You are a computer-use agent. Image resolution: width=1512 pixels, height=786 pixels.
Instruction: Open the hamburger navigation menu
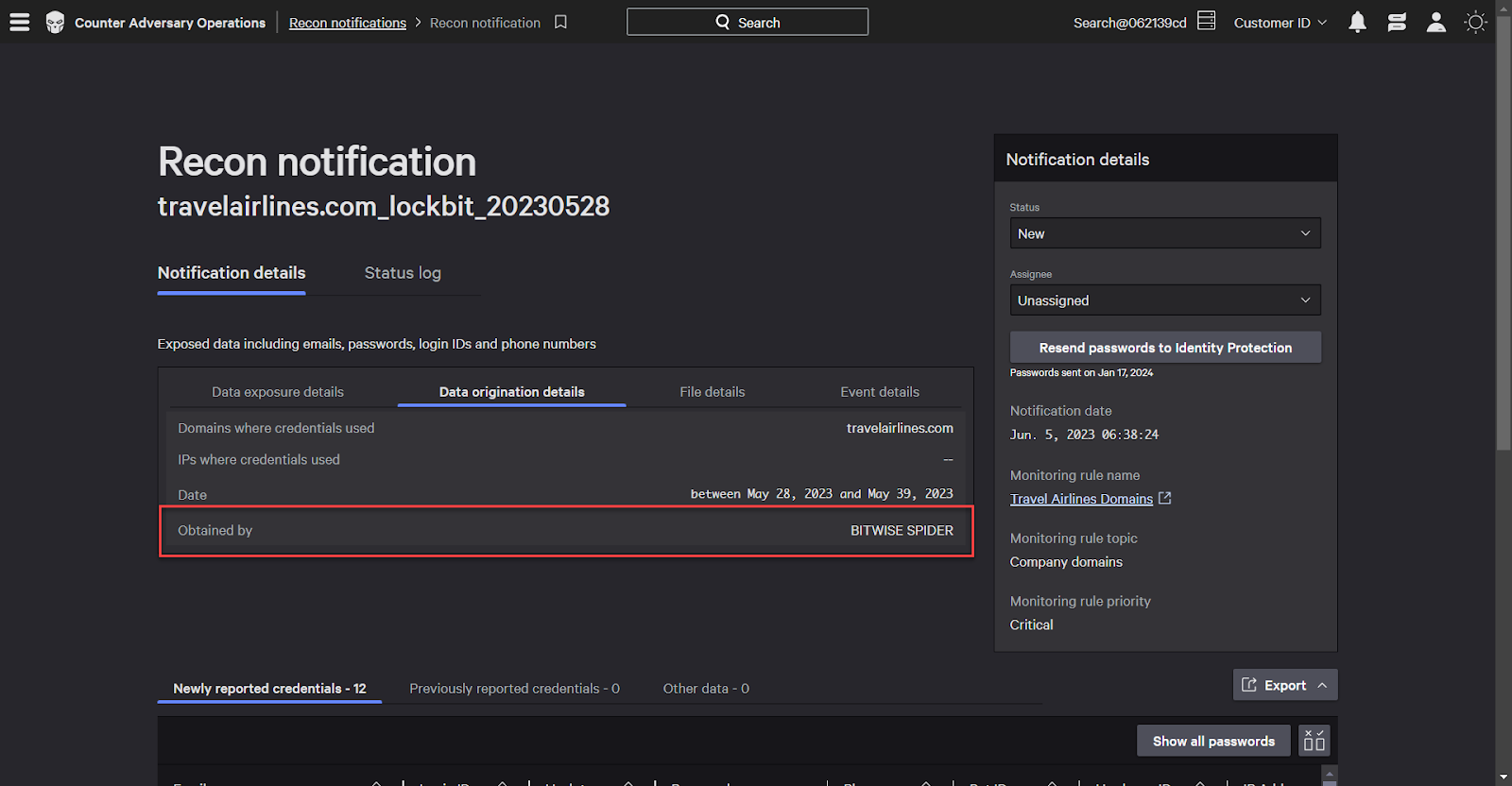point(20,22)
